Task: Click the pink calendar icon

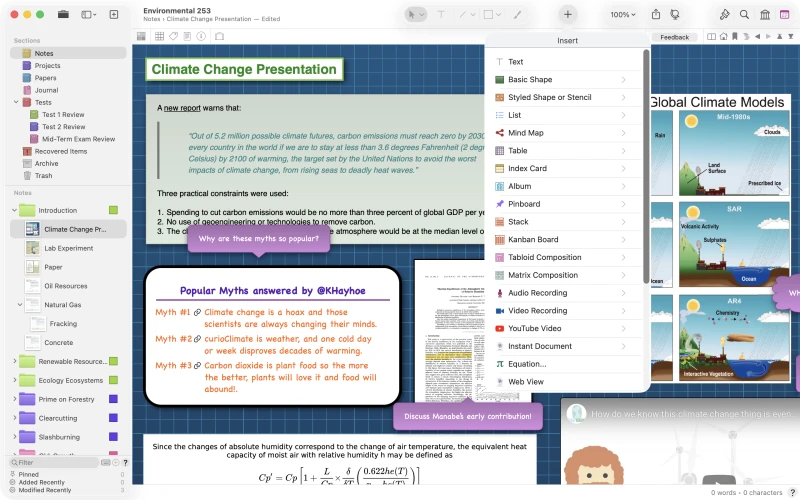Action: coord(785,14)
